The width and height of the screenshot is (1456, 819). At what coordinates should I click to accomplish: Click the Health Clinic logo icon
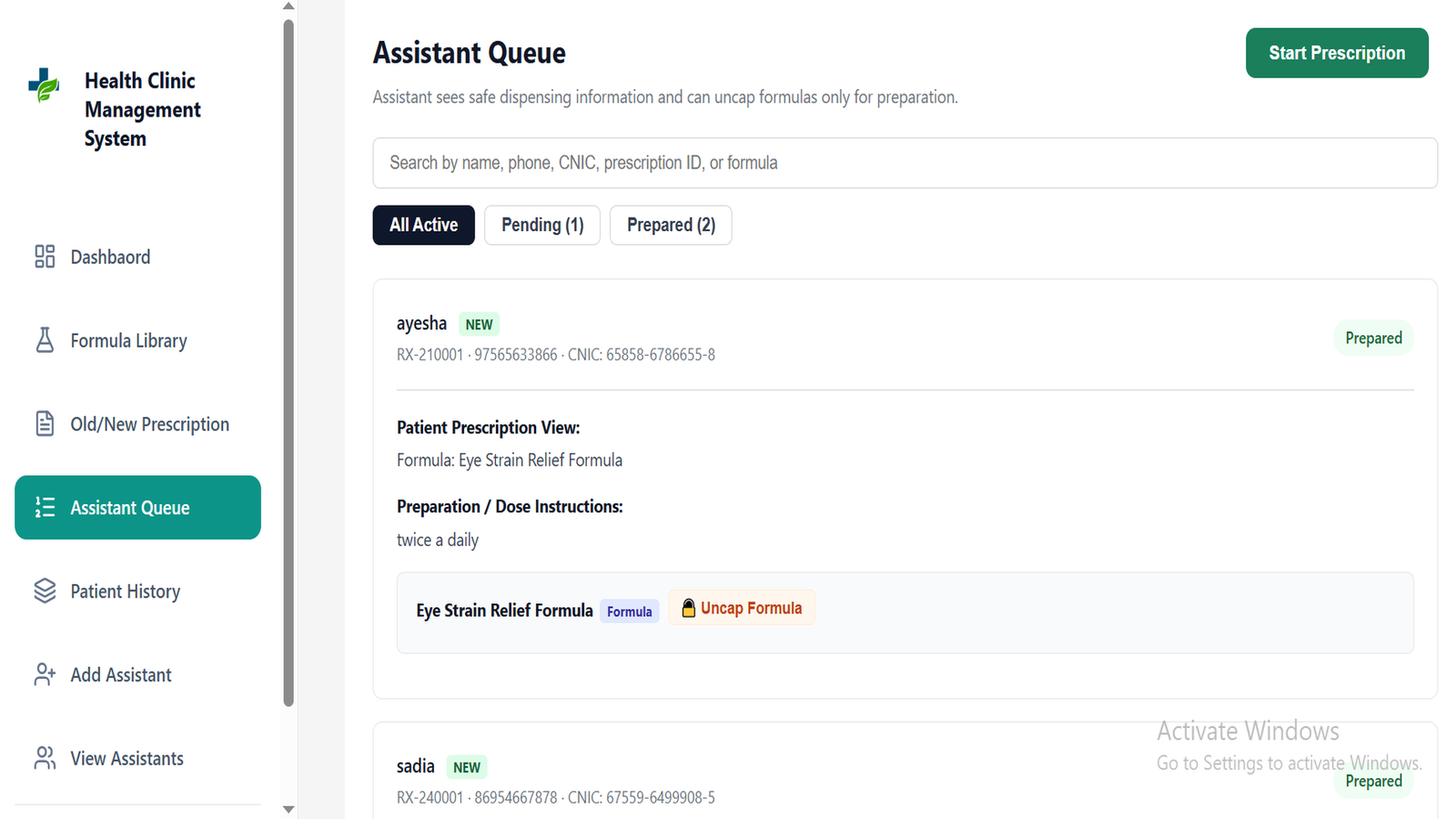44,85
